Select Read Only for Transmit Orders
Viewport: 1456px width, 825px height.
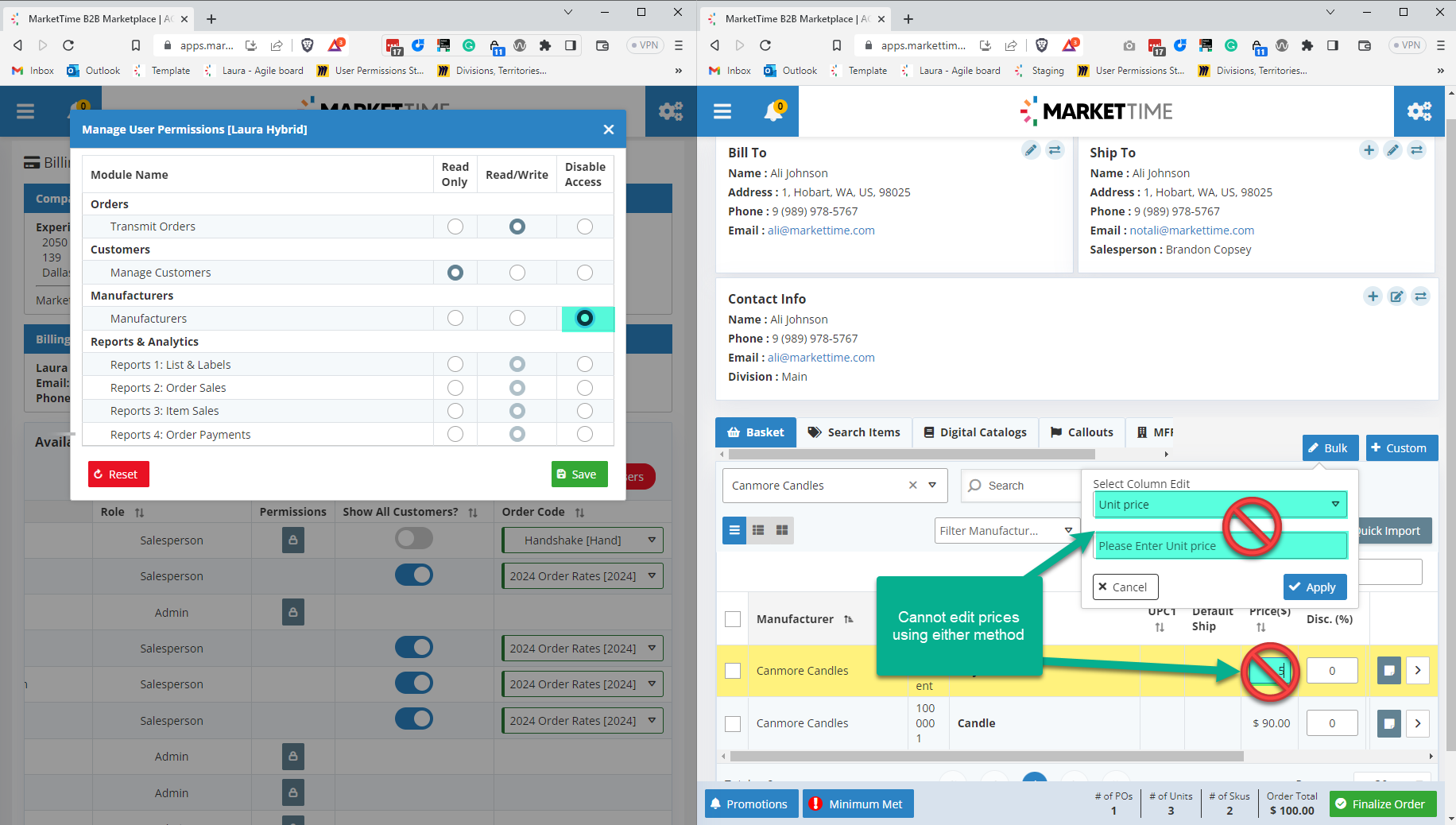[455, 227]
